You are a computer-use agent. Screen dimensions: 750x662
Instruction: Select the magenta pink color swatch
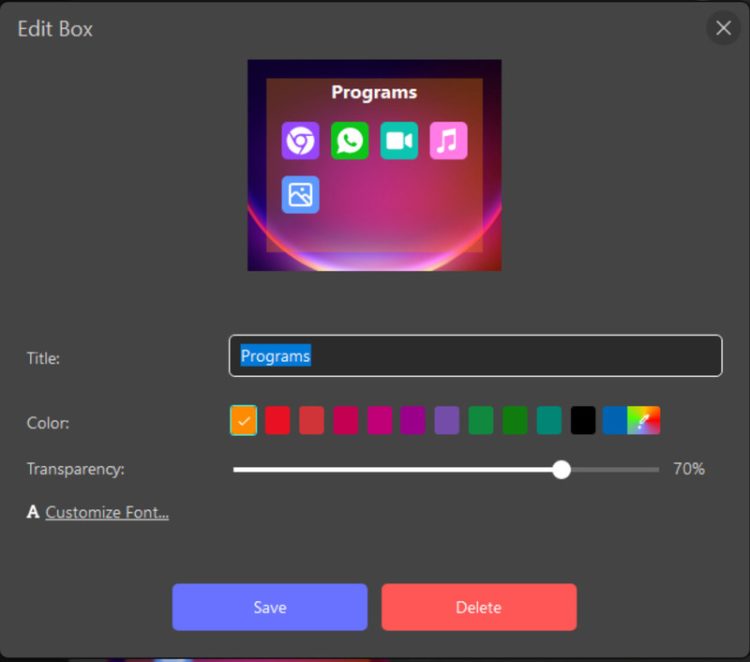tap(379, 421)
